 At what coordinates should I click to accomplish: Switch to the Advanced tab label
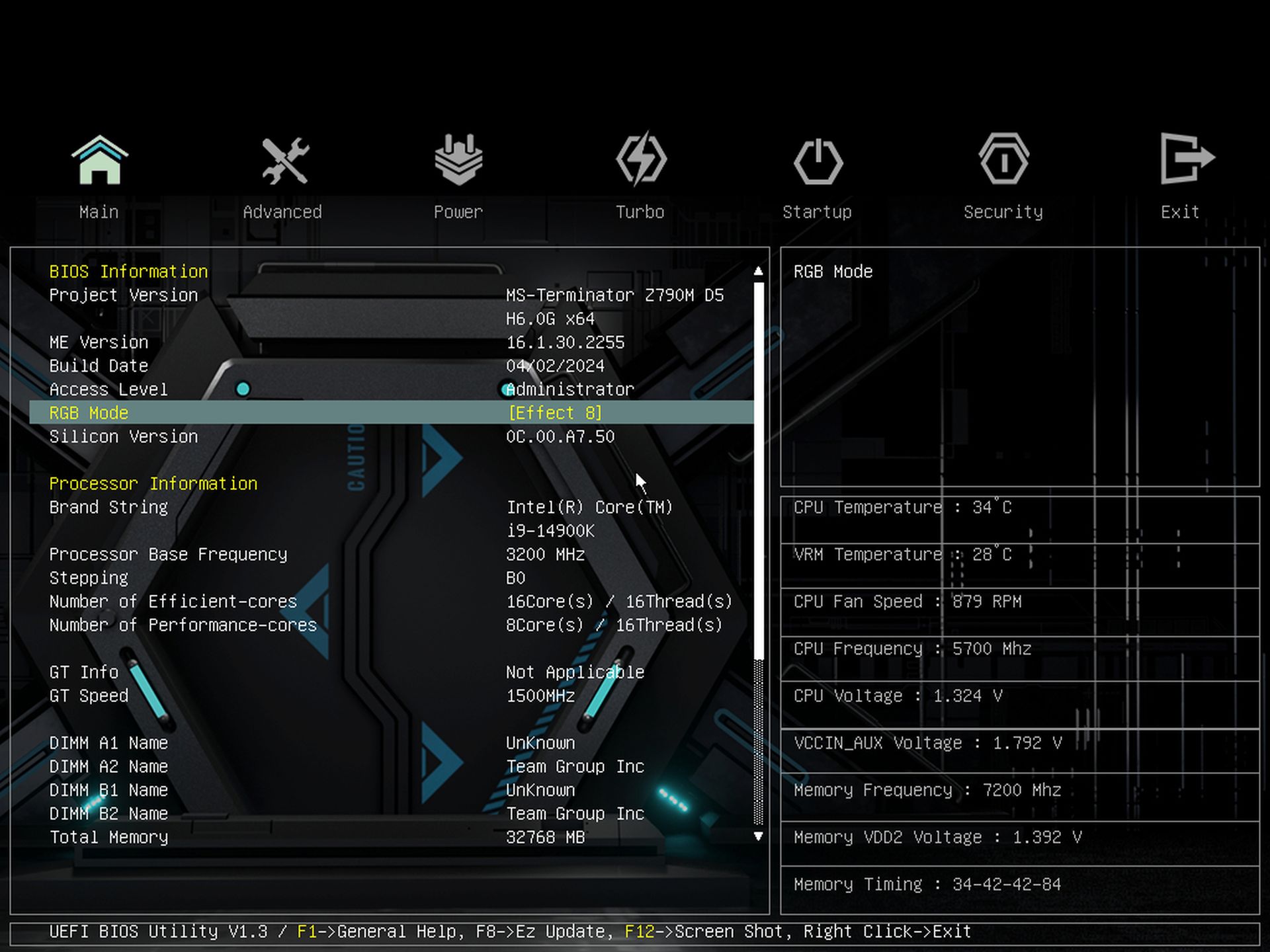pyautogui.click(x=282, y=212)
